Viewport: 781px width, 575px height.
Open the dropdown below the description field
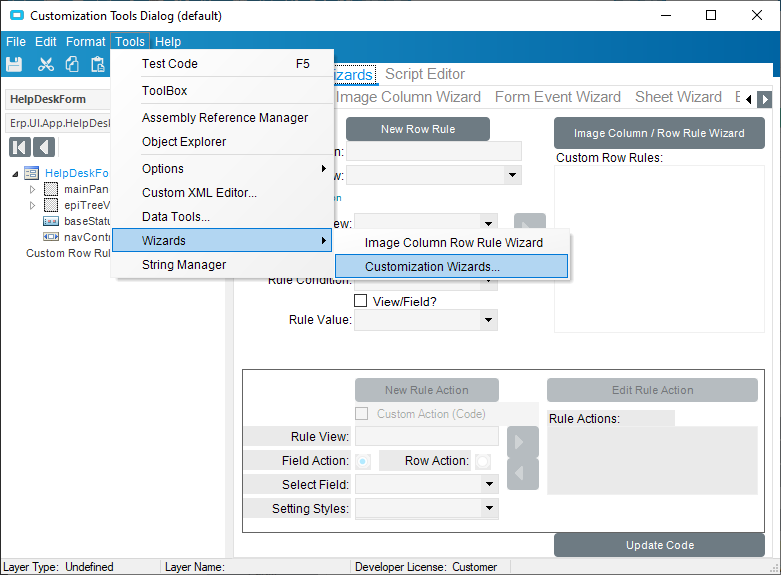pyautogui.click(x=512, y=175)
